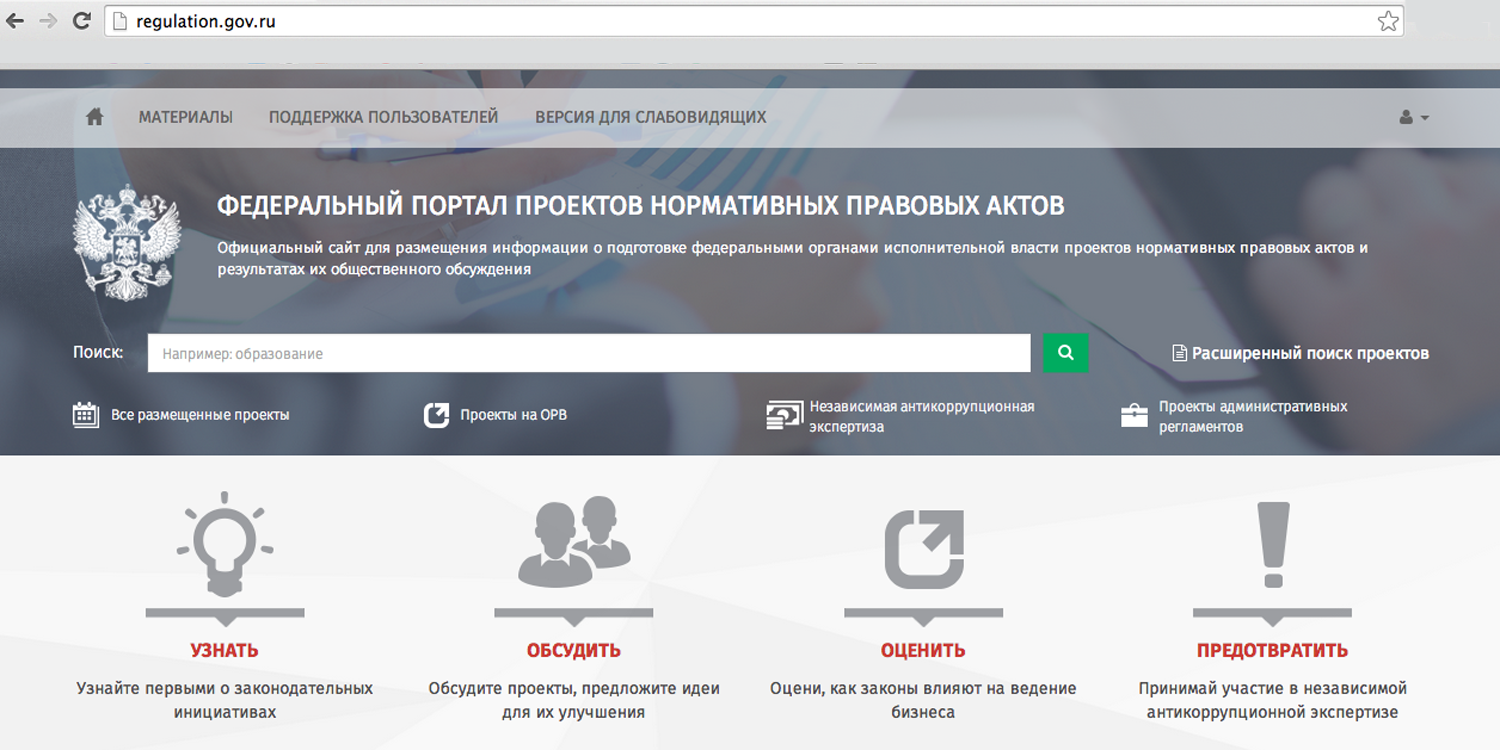
Task: Open Проекты на ОРВ link
Action: (x=513, y=414)
